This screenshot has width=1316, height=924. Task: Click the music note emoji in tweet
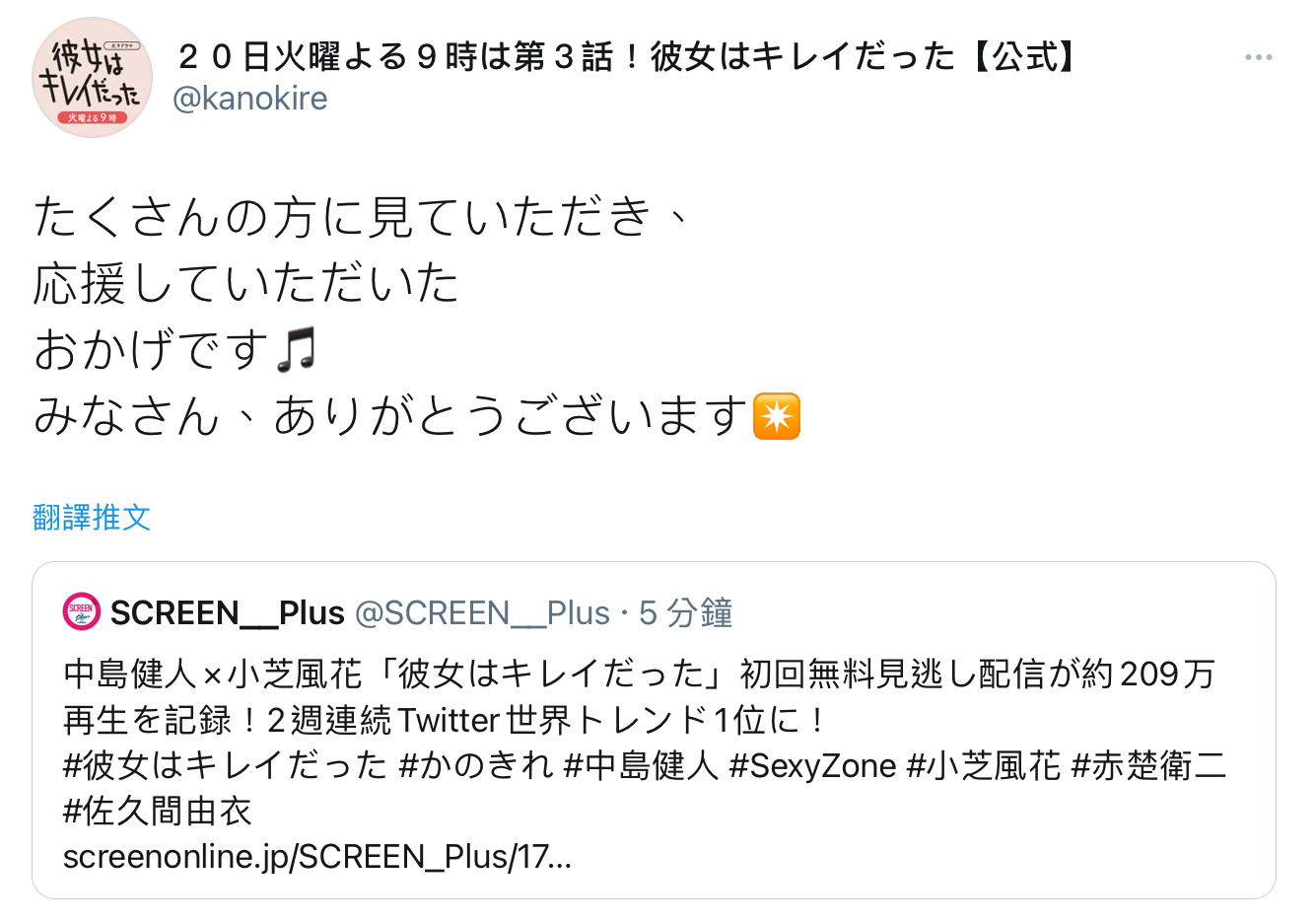pos(296,350)
